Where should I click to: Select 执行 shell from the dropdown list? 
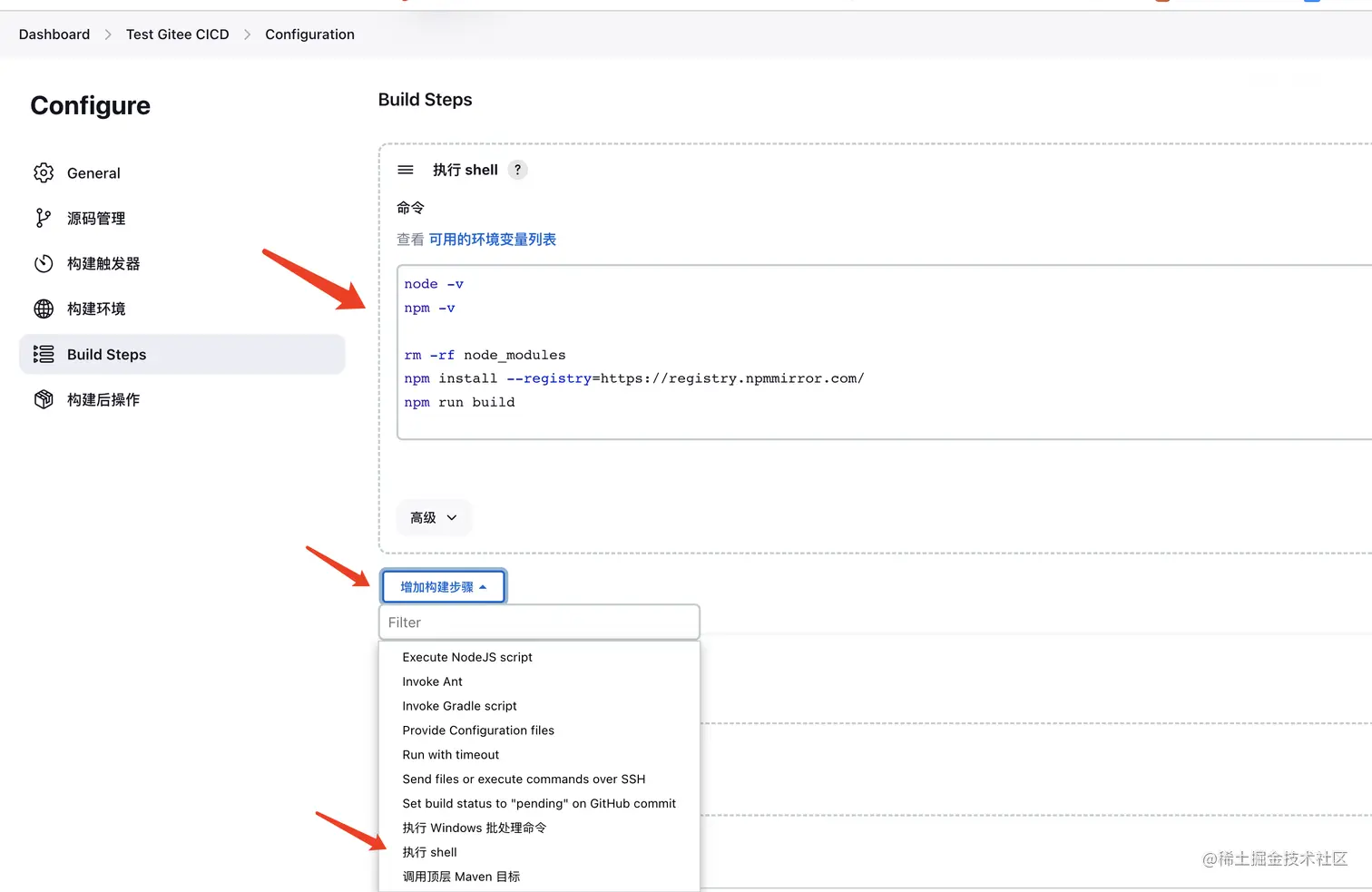coord(430,852)
